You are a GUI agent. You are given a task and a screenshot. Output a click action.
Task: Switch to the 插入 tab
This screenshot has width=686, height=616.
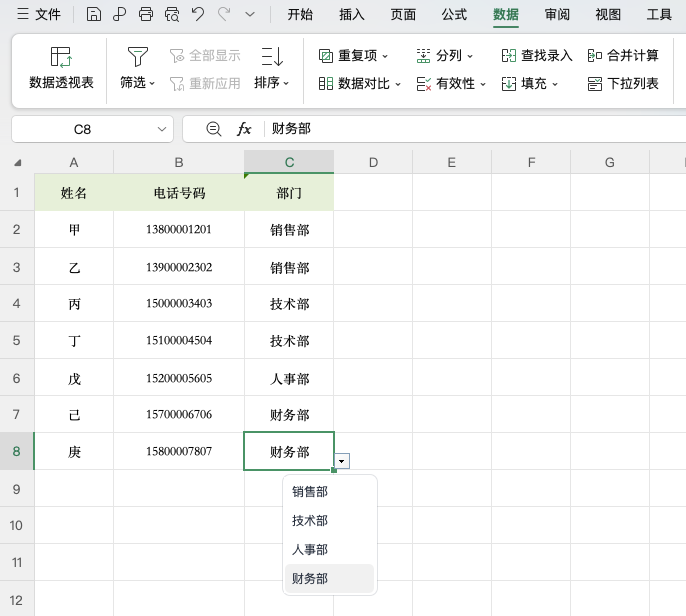click(x=352, y=15)
